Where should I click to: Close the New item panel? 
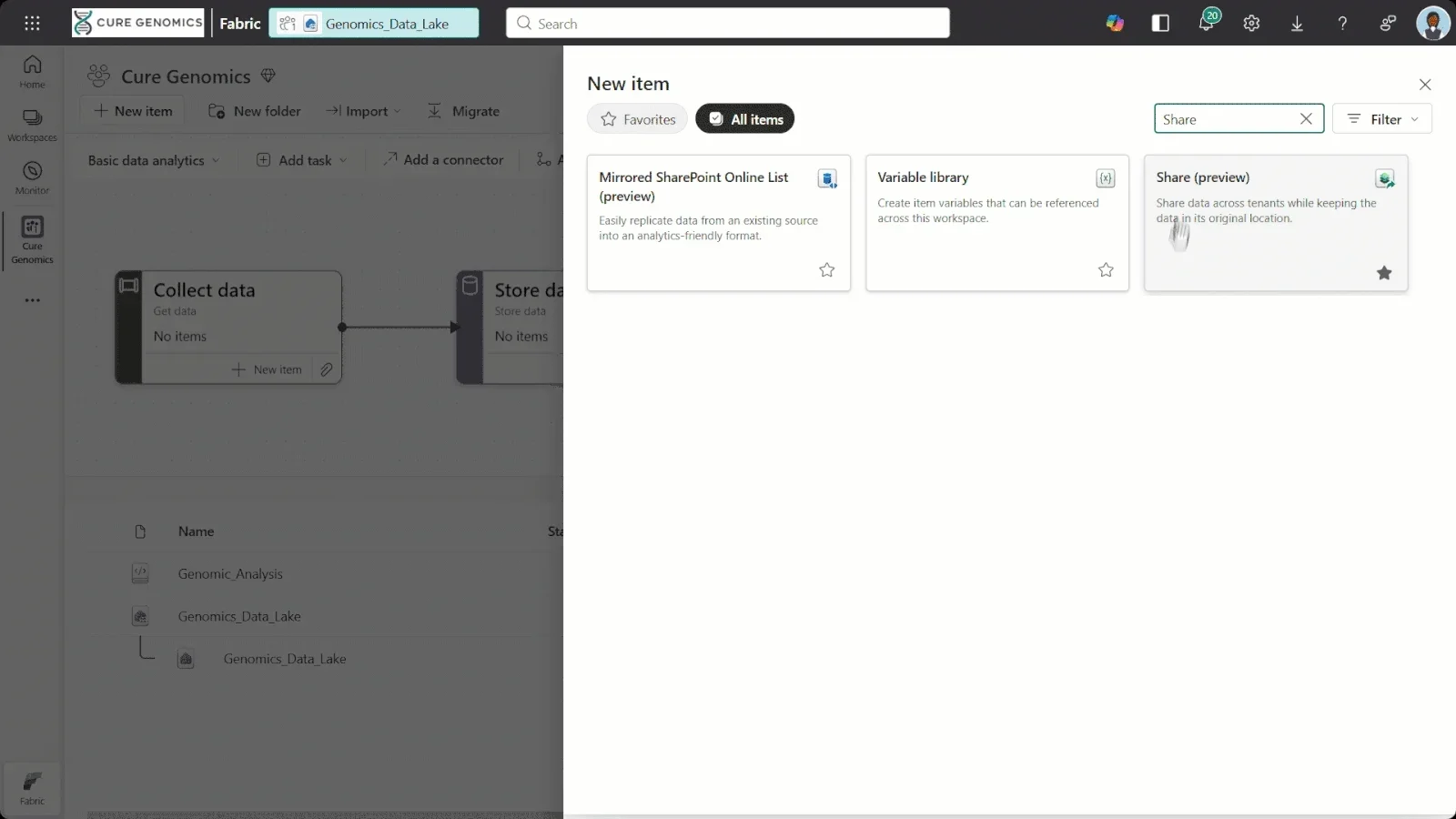1425,85
